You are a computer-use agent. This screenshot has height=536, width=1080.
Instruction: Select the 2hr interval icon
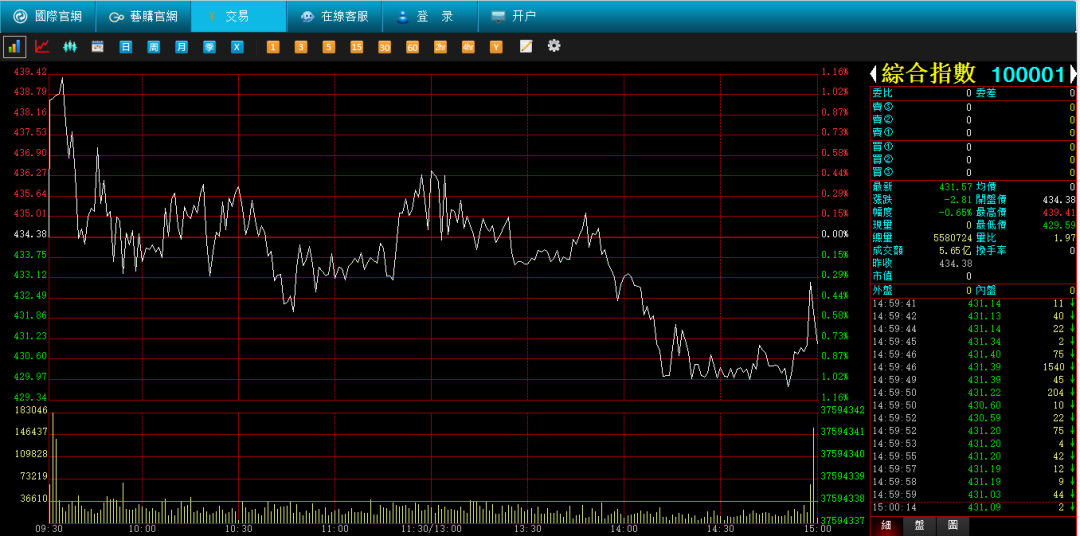tap(440, 47)
